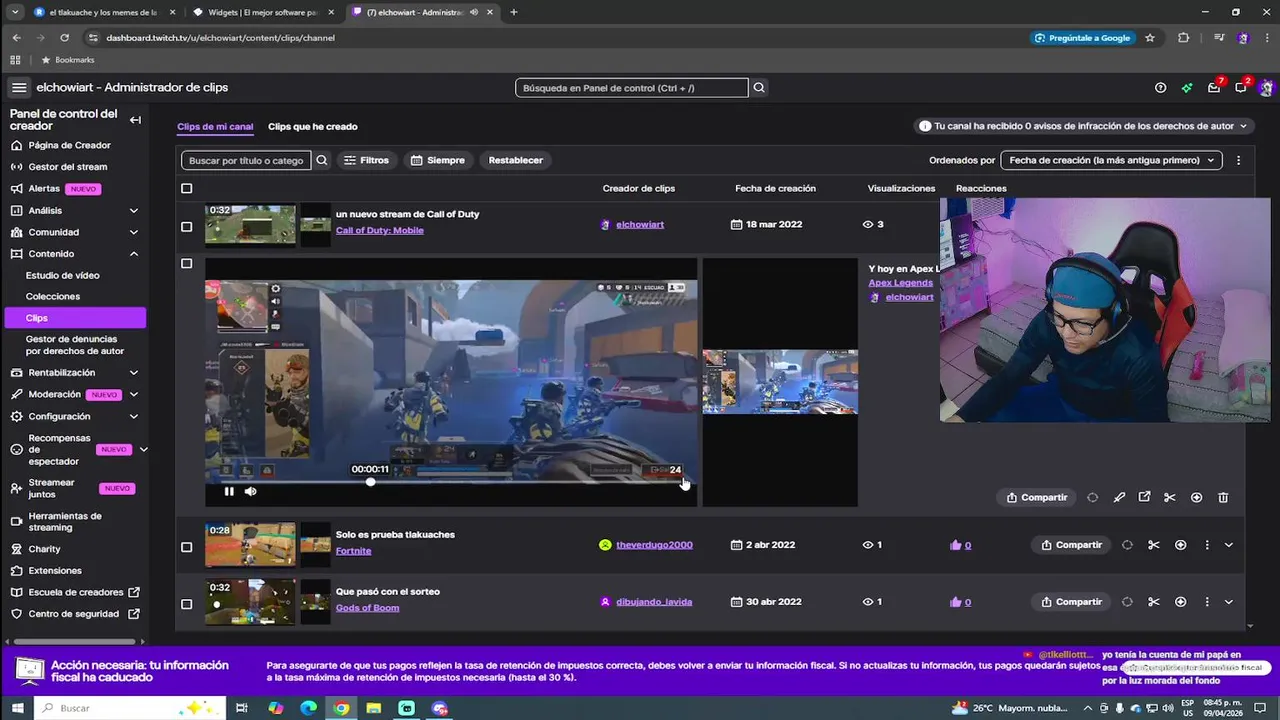Expand the Moderación sidebar section
The image size is (1280, 720).
point(134,394)
